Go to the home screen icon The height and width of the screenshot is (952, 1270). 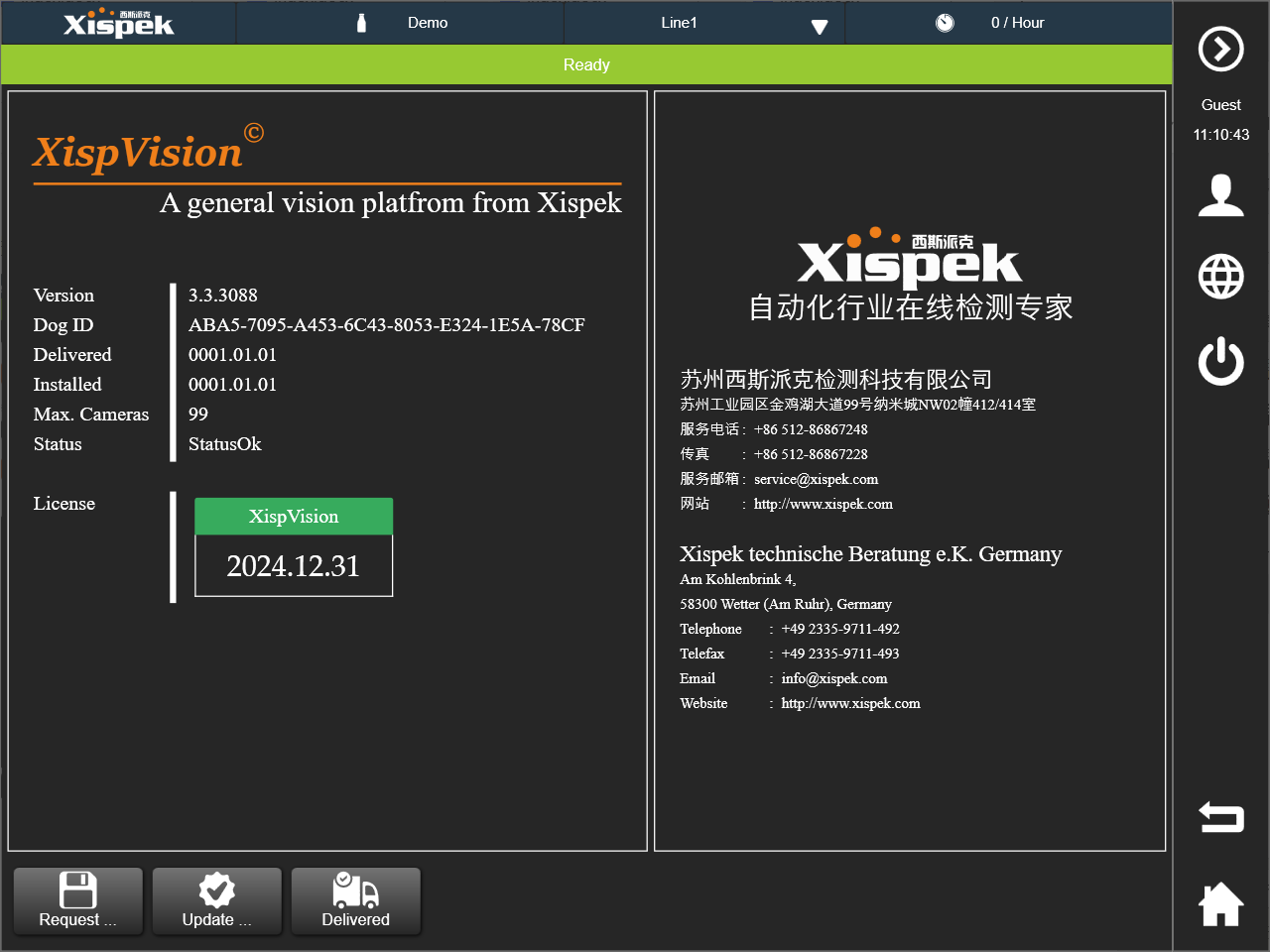[x=1221, y=903]
